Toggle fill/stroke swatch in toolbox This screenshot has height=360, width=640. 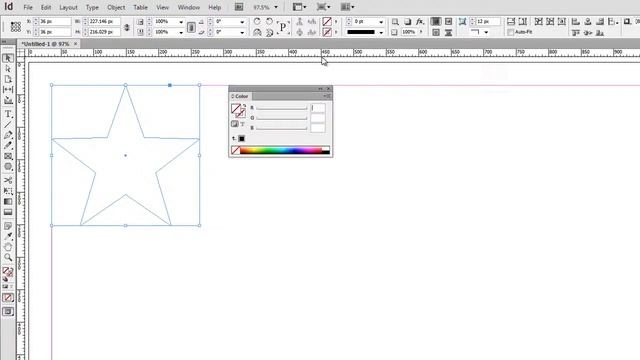coord(7,272)
